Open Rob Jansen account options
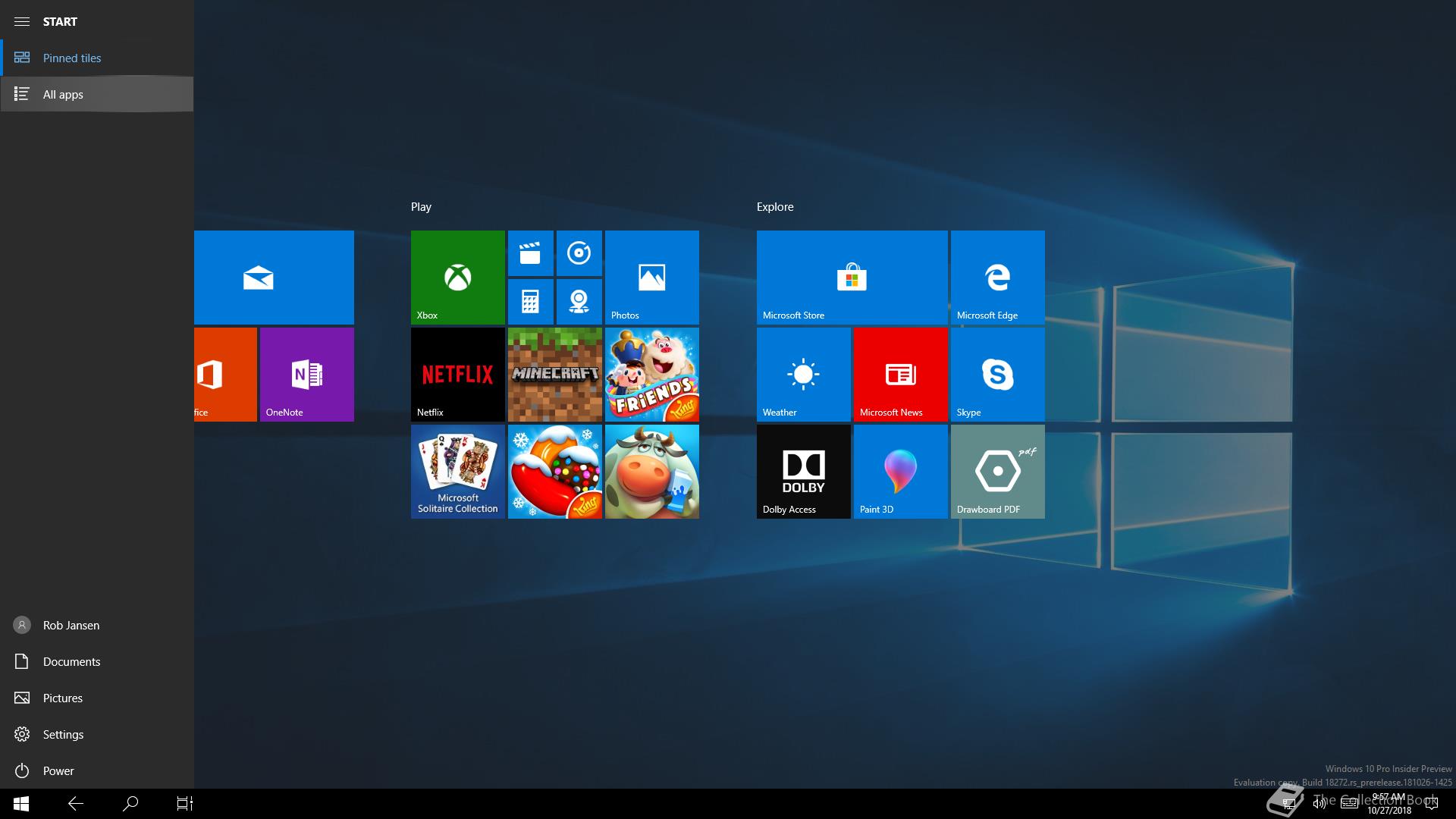Image resolution: width=1456 pixels, height=819 pixels. point(97,625)
